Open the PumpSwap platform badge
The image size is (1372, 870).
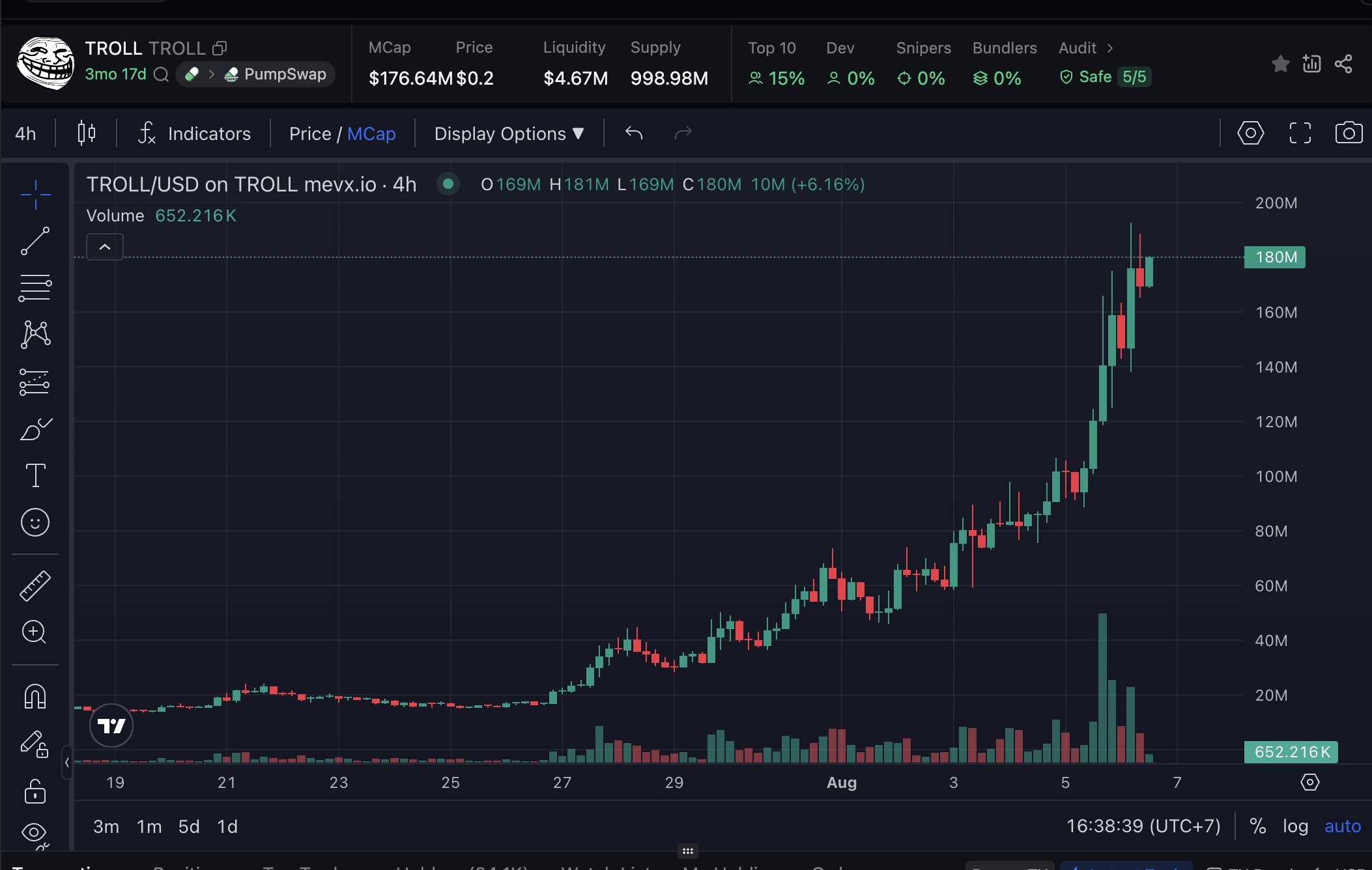tap(276, 74)
